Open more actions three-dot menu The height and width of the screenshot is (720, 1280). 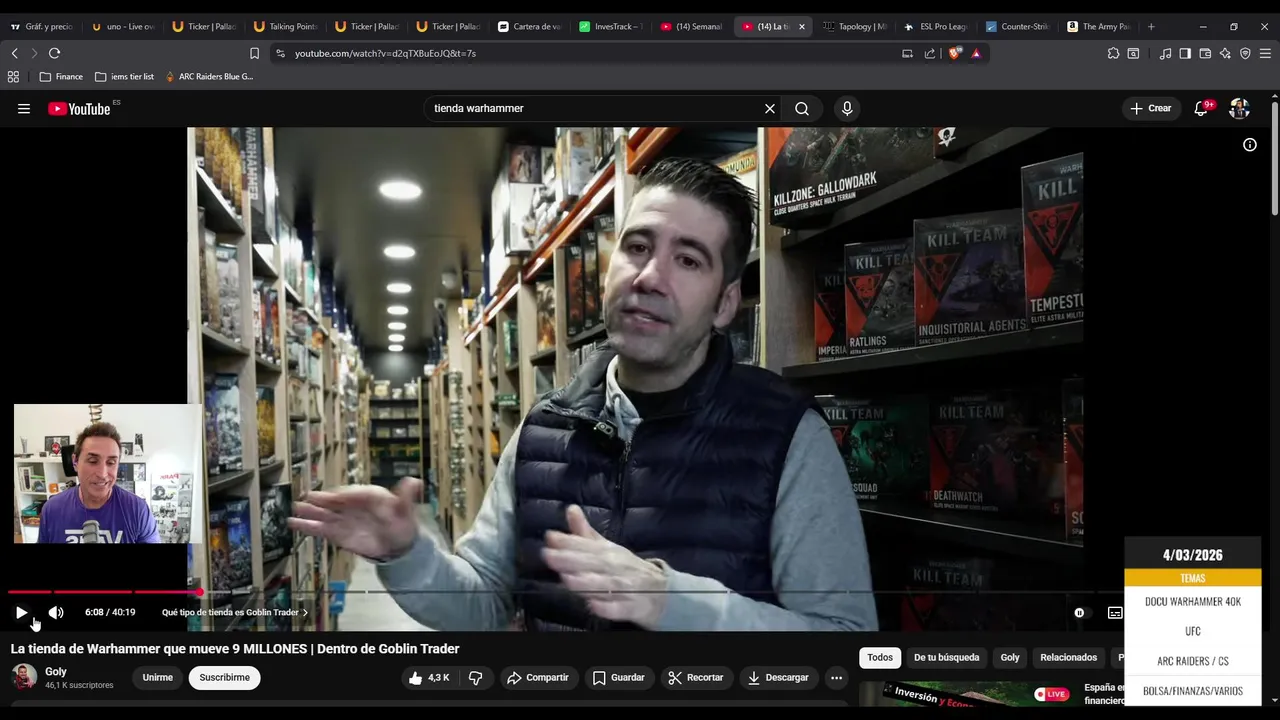(836, 677)
